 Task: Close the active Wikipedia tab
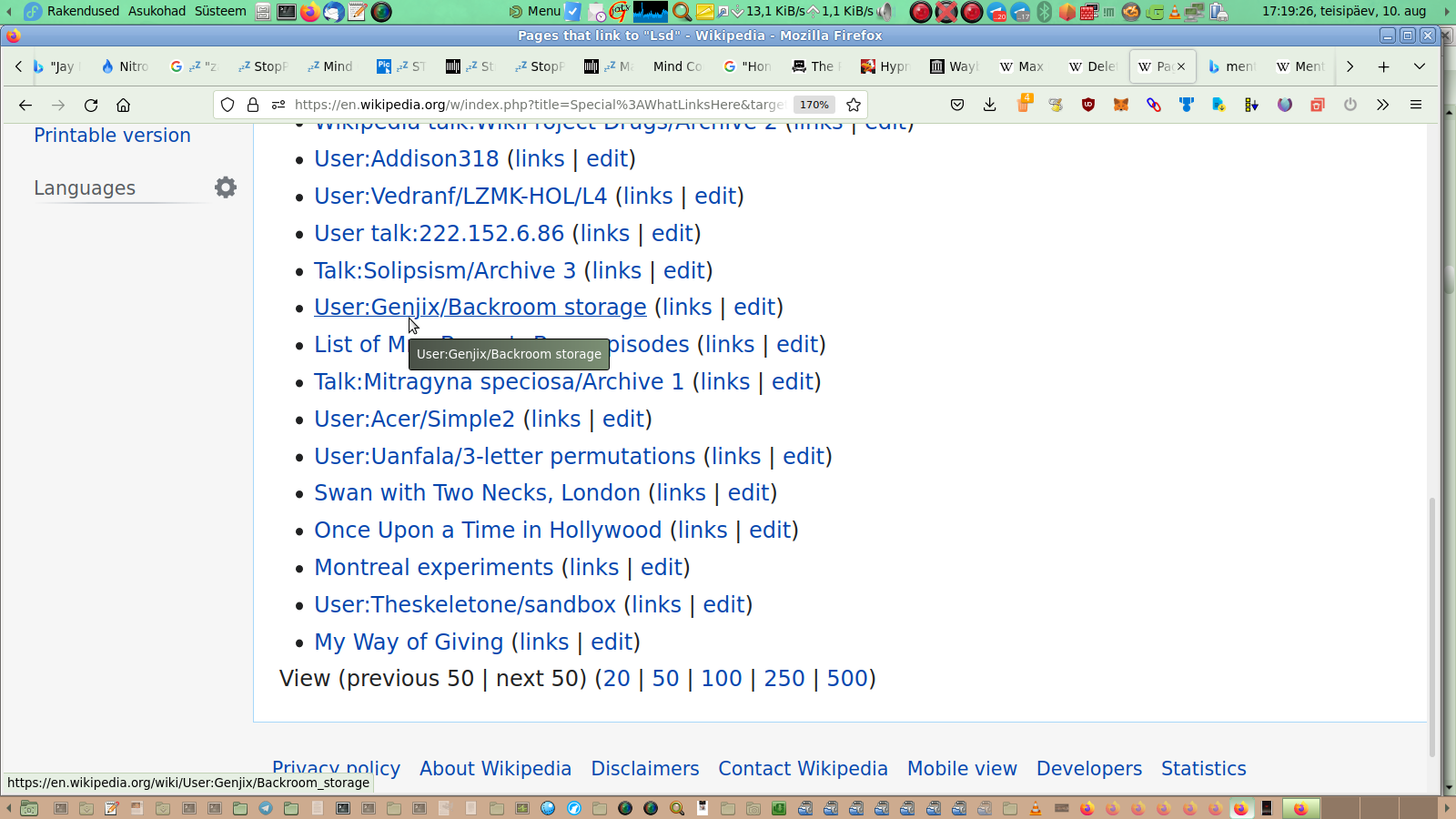(x=1181, y=66)
